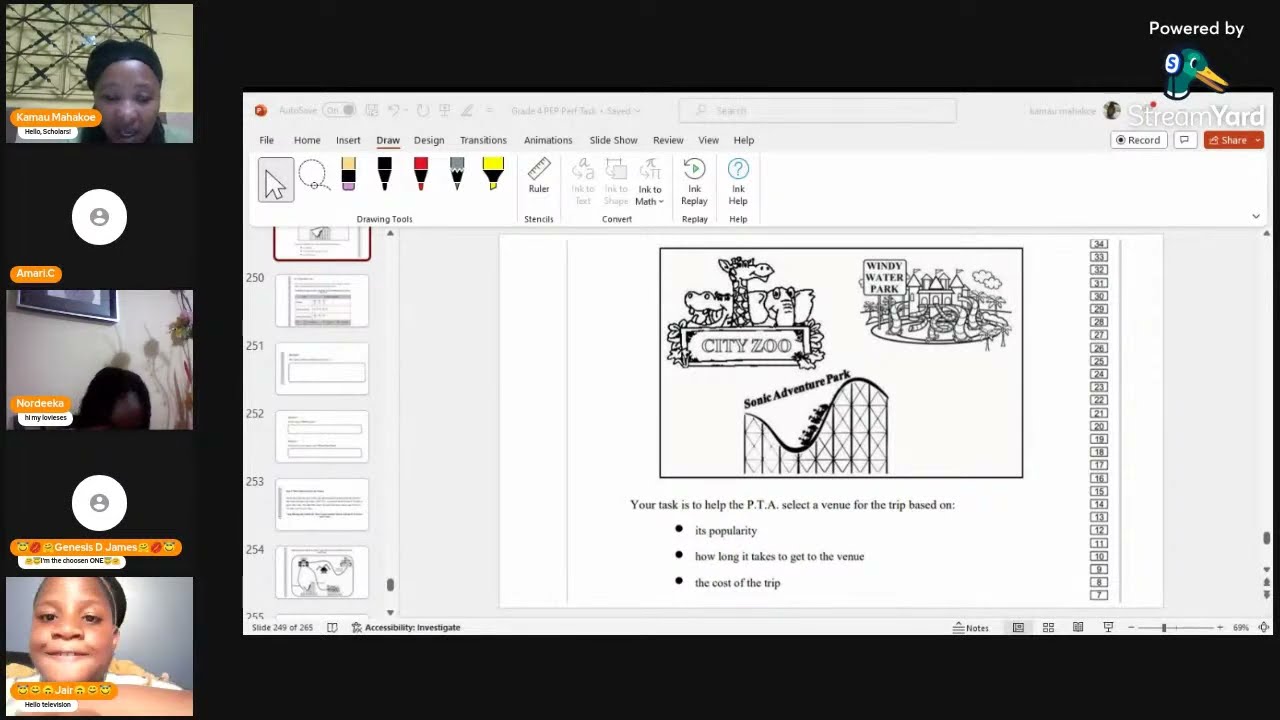Click the account name kamau mahakoe
This screenshot has height=720, width=1280.
click(x=1062, y=111)
